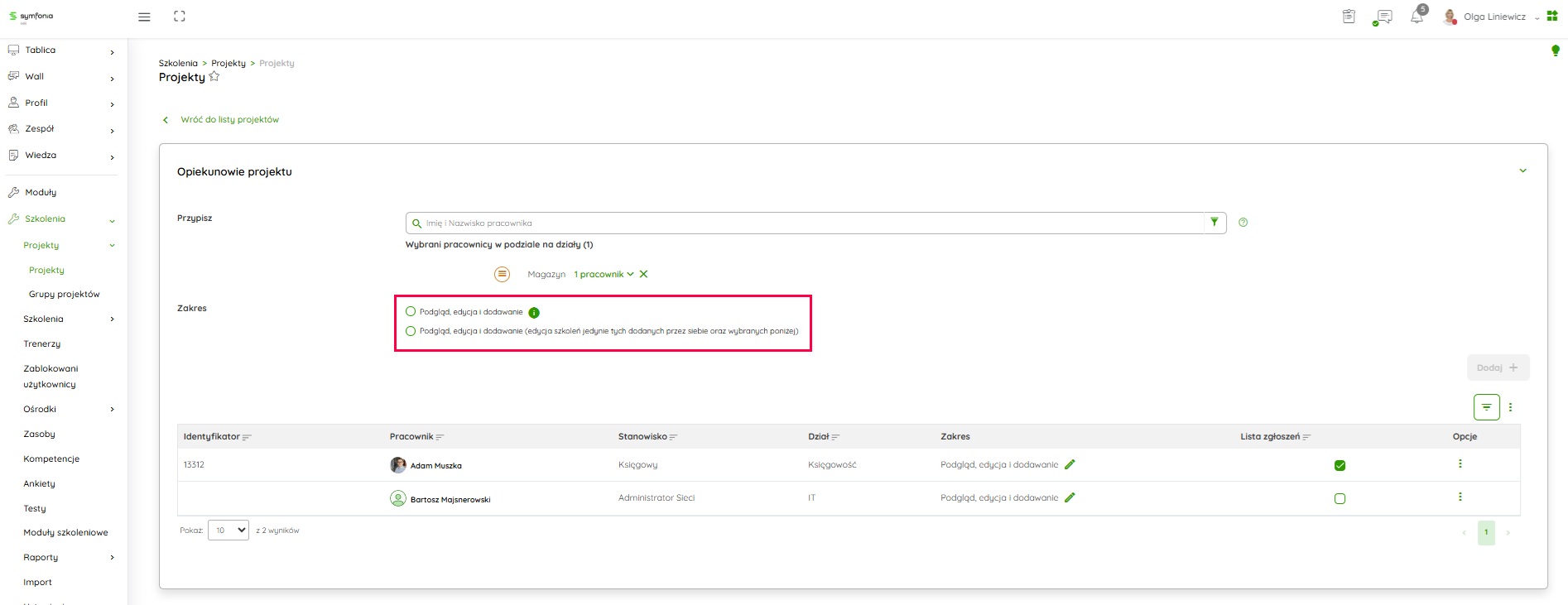1568x605 pixels.
Task: Open the chat messages icon
Action: 1383,17
